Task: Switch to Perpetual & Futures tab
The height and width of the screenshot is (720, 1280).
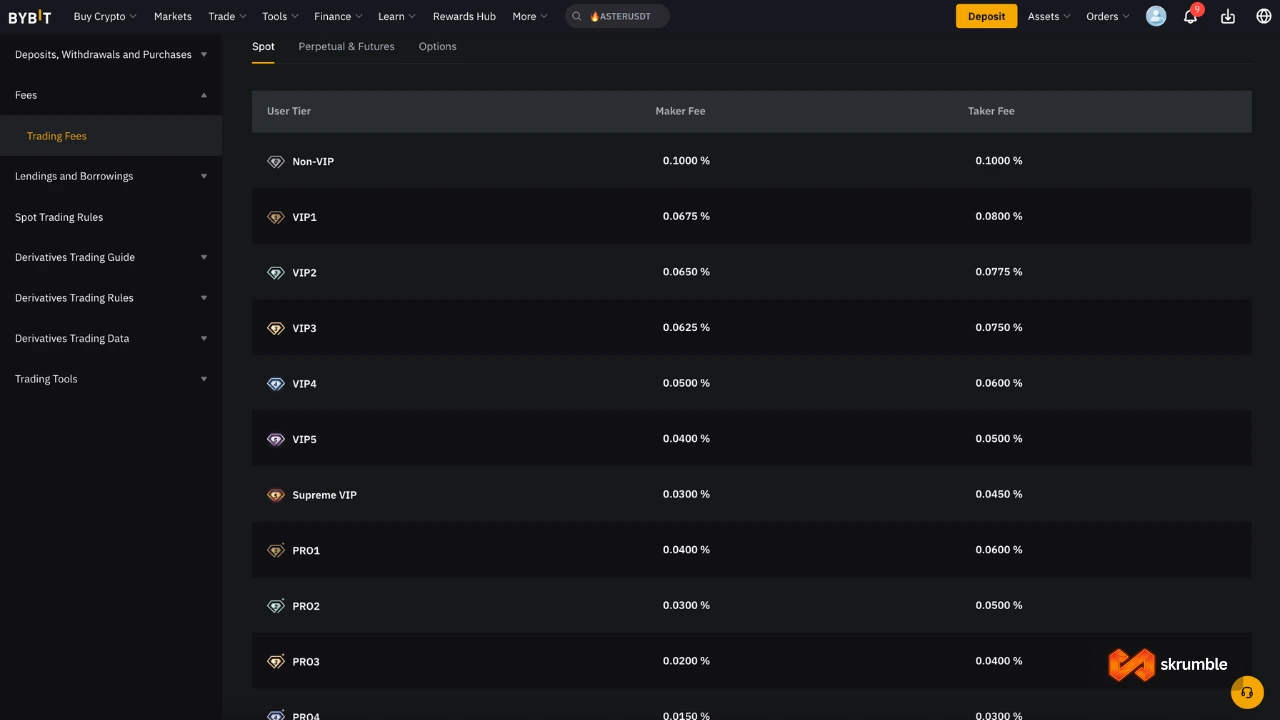Action: click(346, 46)
